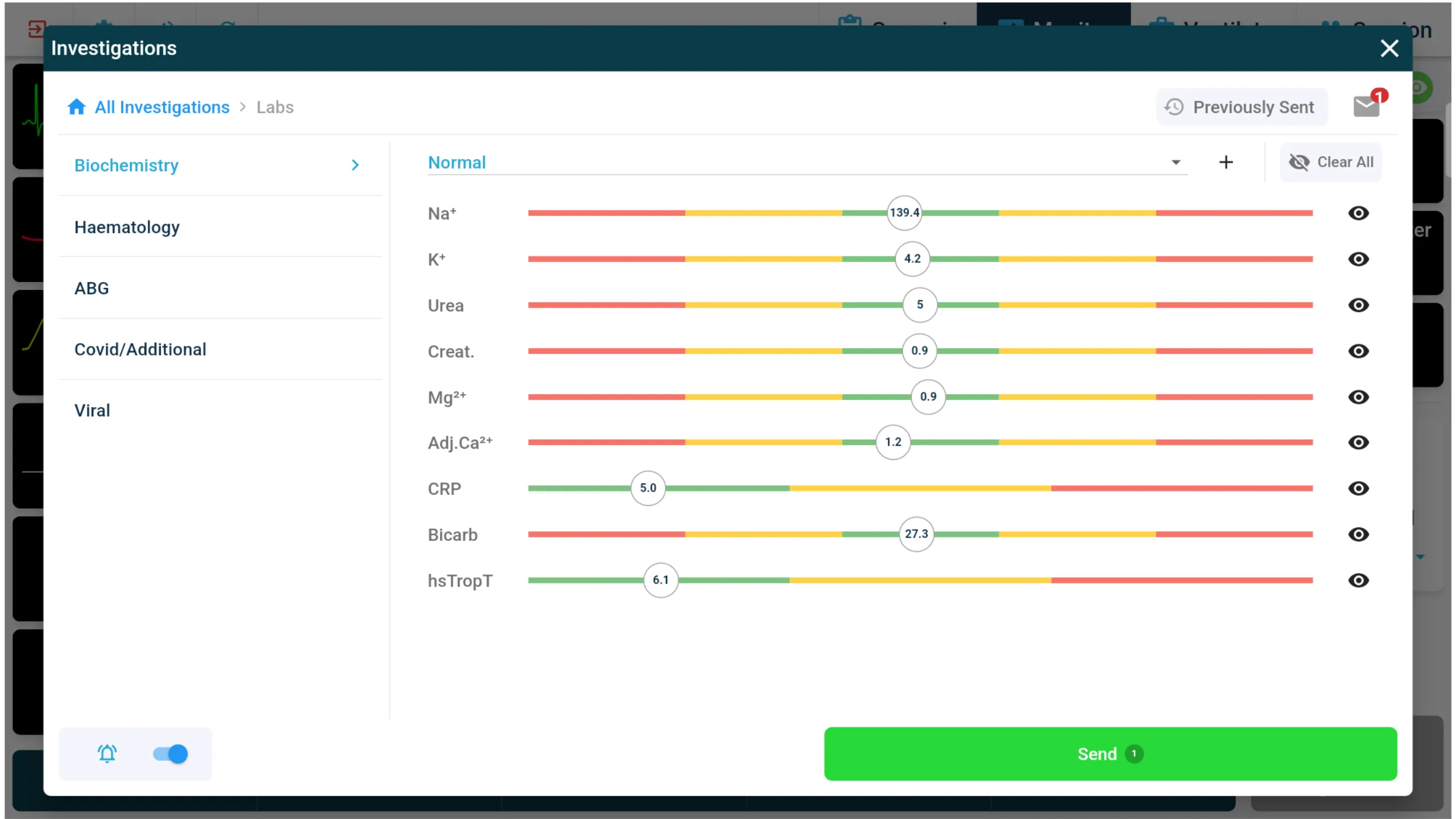Open the Normal results dropdown

1175,162
